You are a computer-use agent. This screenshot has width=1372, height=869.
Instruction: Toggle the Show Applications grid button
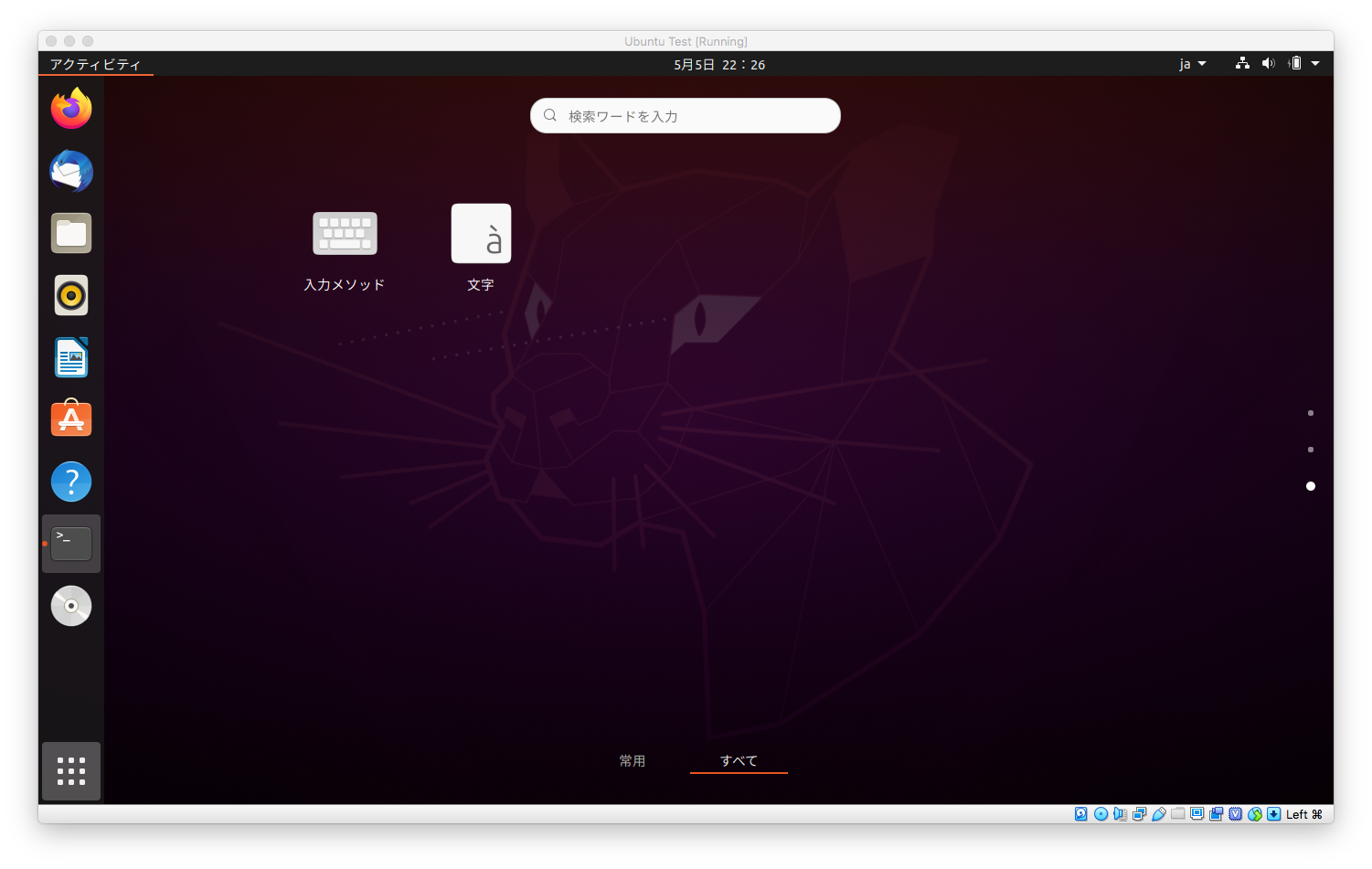71,771
